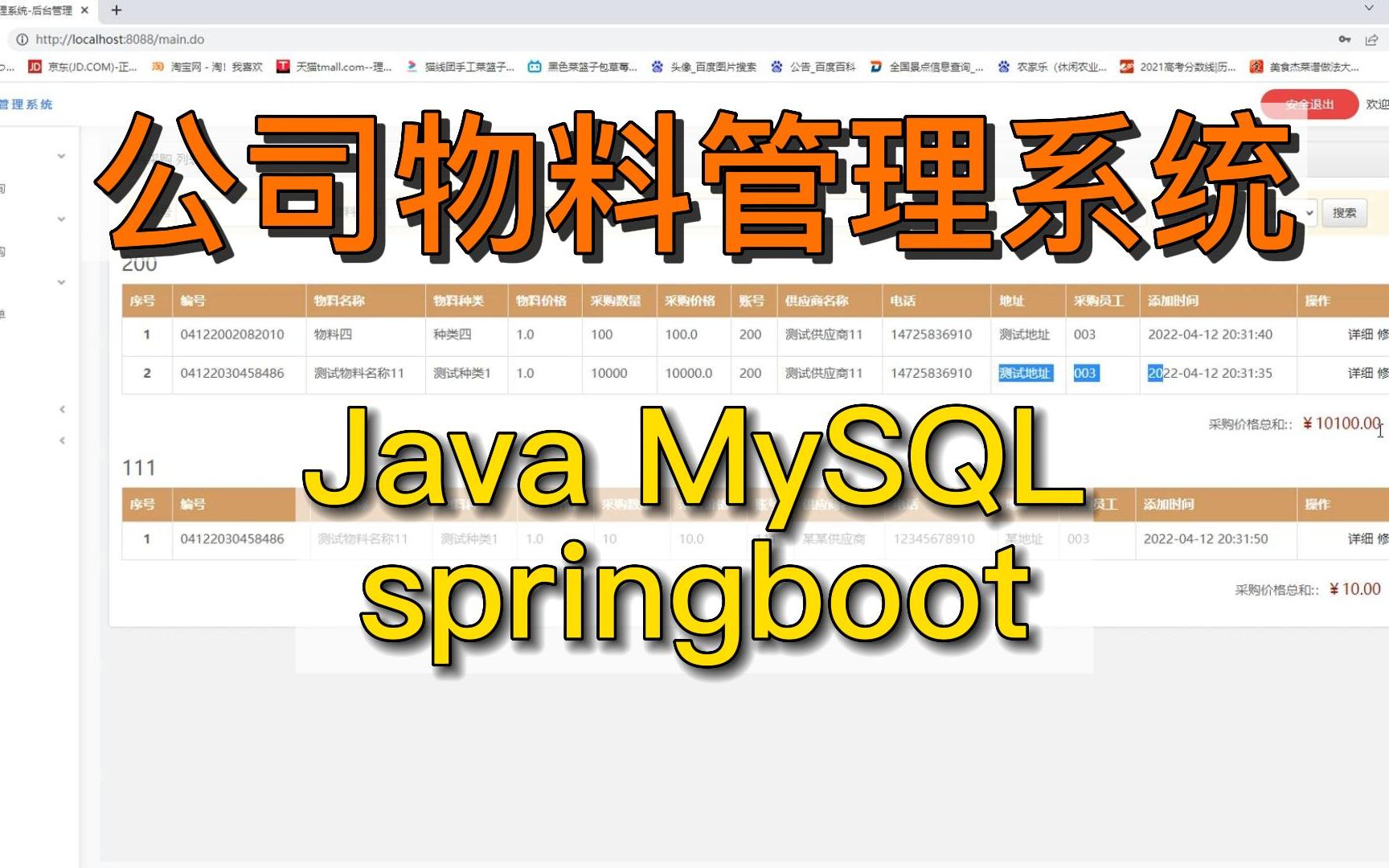The width and height of the screenshot is (1389, 868).
Task: Open the 猫线团手工菜篮子 bookmark
Action: click(x=460, y=67)
